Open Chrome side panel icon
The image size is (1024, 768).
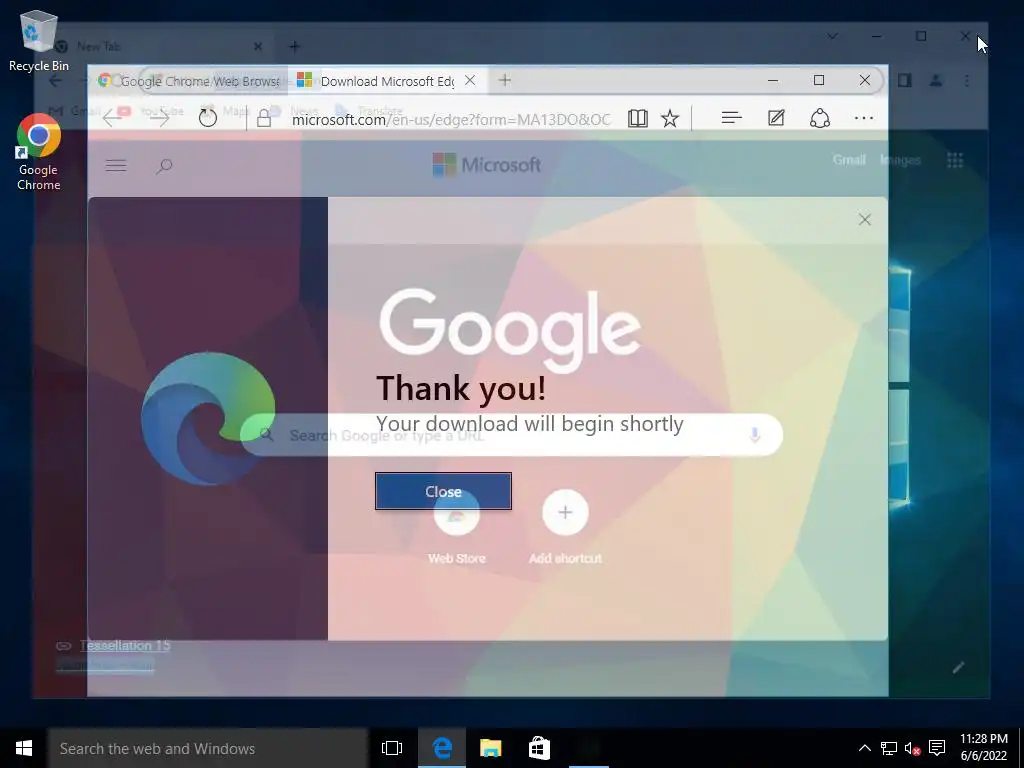(x=904, y=80)
